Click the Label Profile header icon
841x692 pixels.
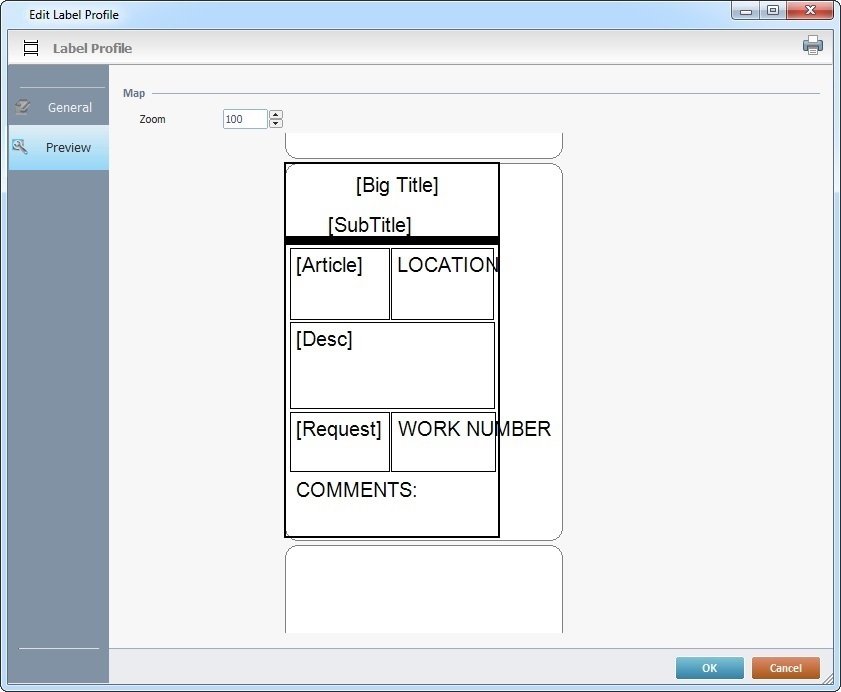tap(31, 48)
